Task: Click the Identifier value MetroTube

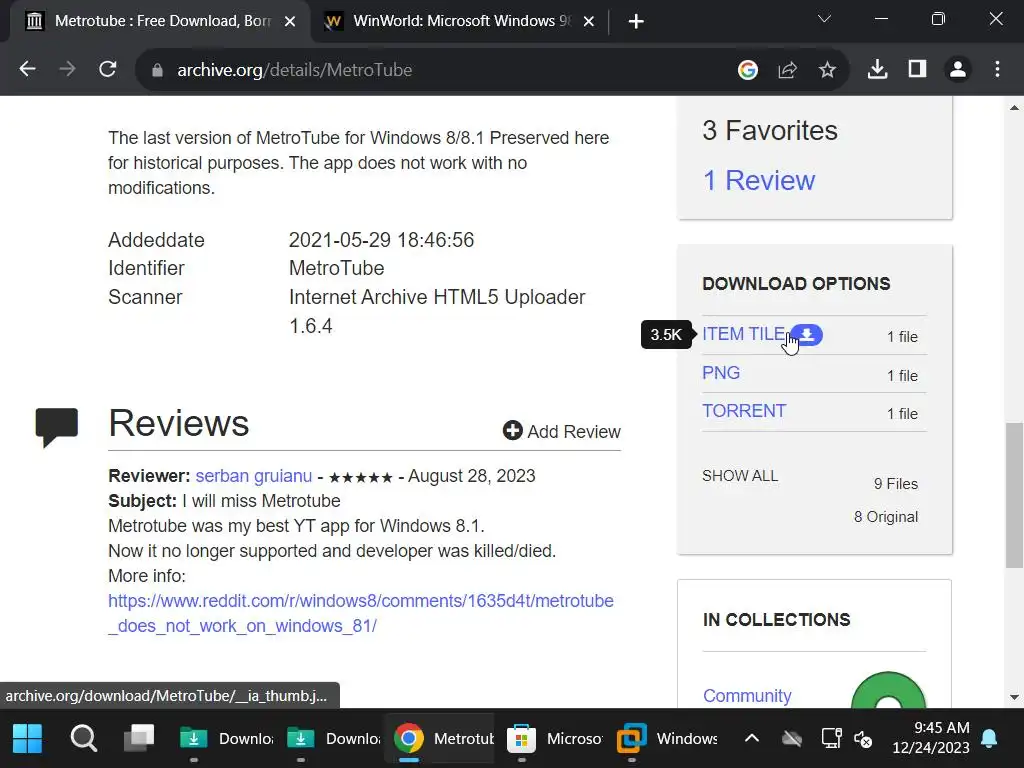Action: tap(336, 268)
